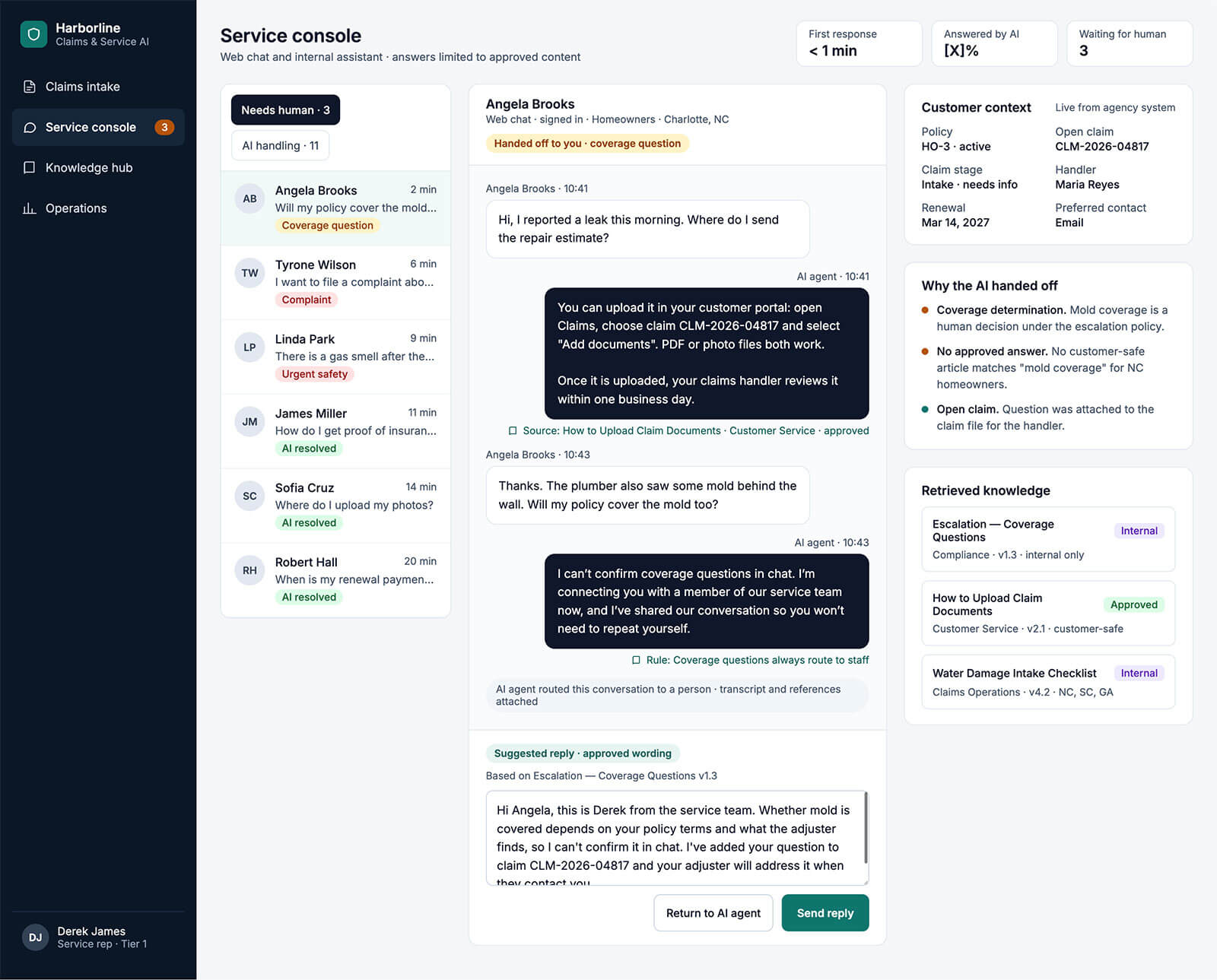Click Angela Brooks' AB avatar

249,199
